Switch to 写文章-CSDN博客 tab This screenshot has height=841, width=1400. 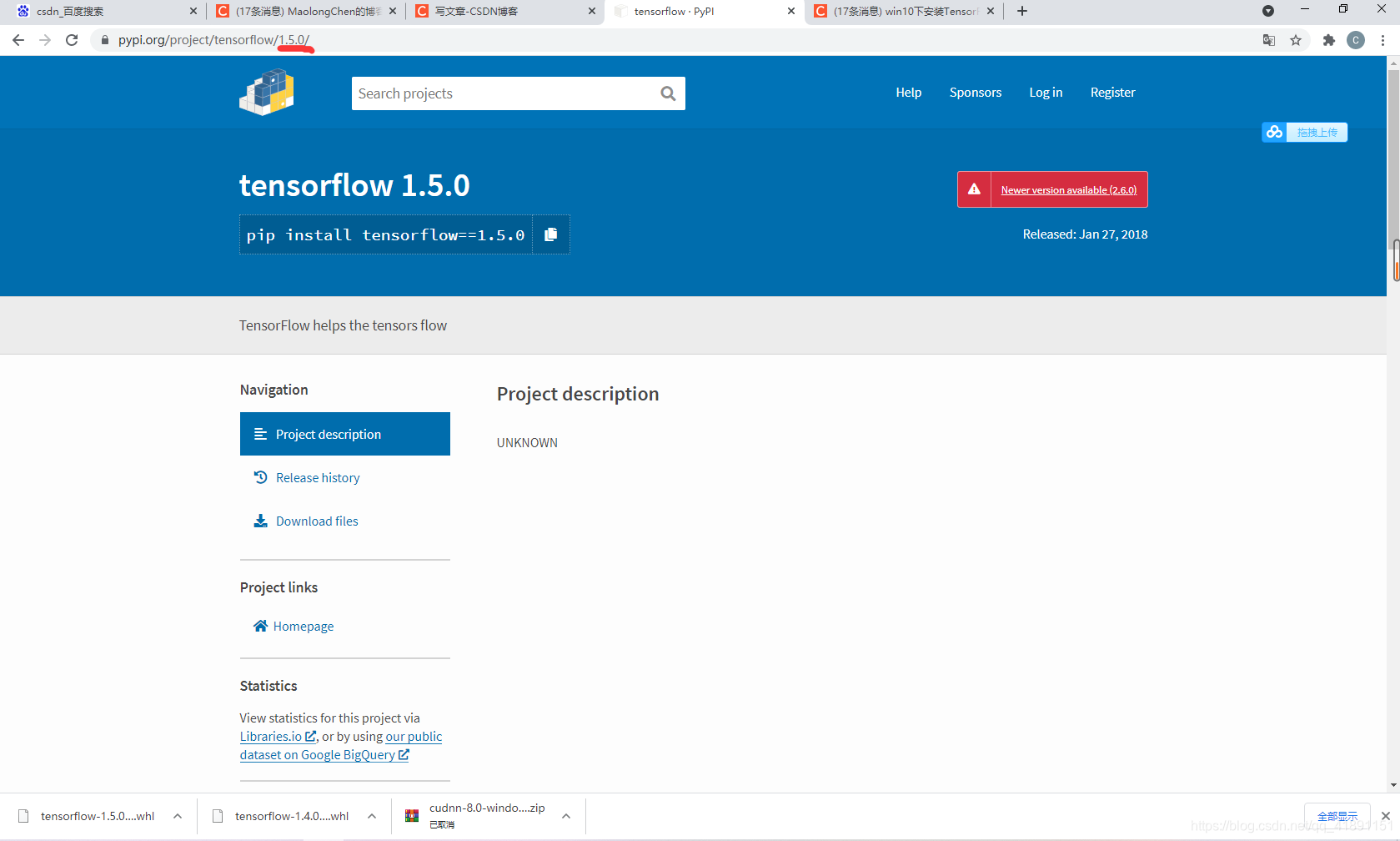[505, 11]
